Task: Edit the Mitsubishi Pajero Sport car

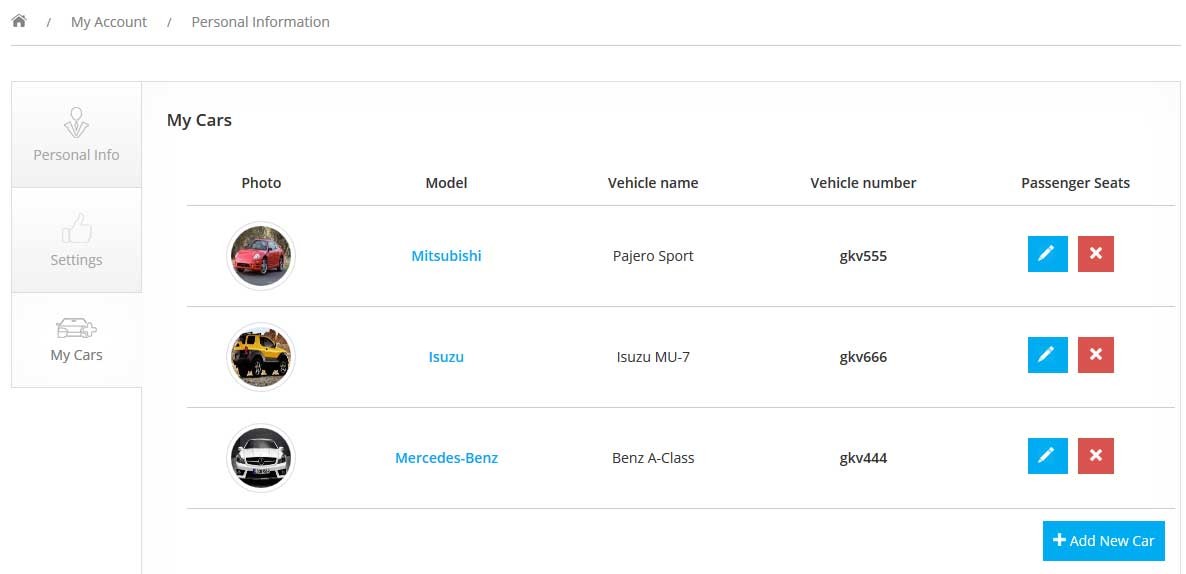Action: tap(1047, 254)
